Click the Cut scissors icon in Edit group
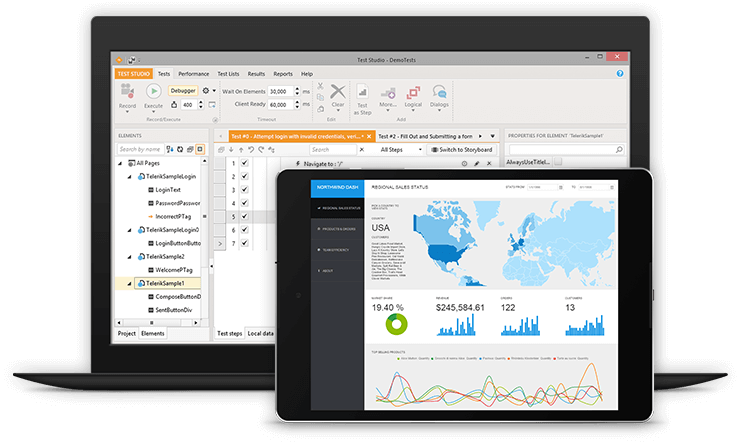 [320, 86]
